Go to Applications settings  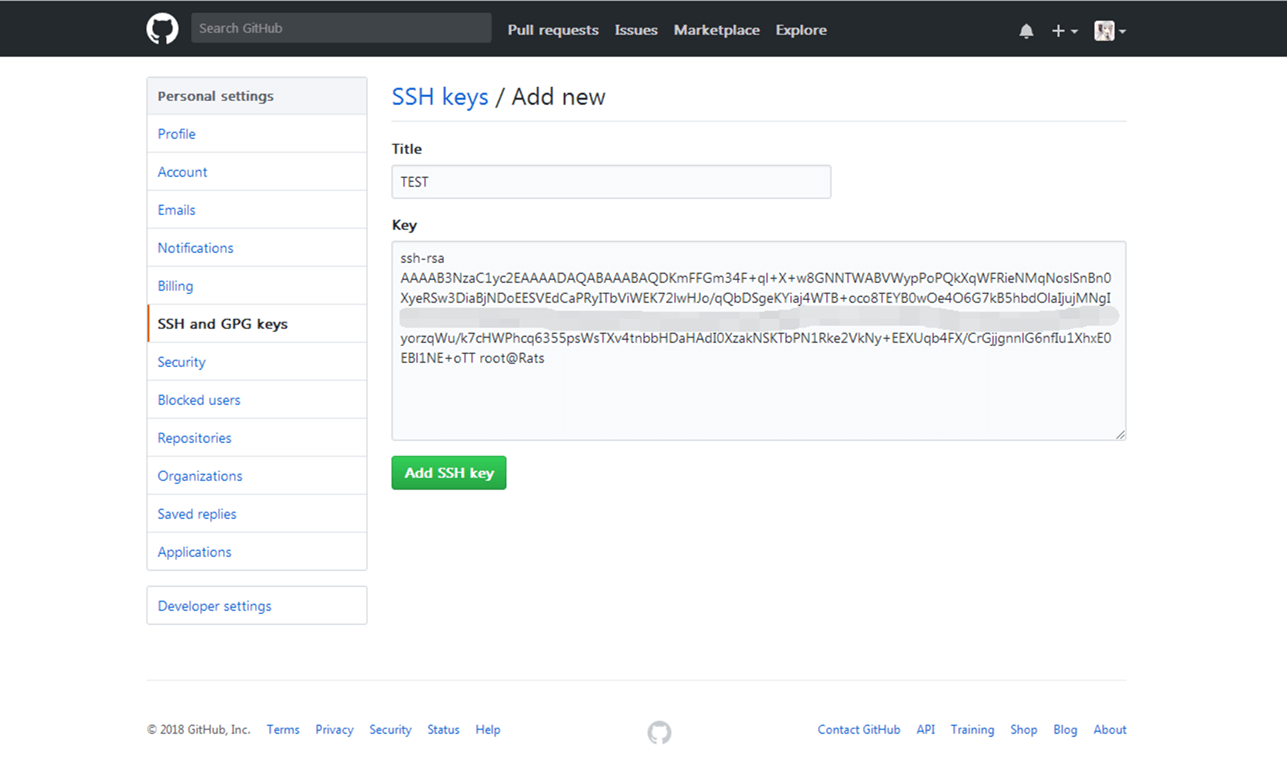tap(257, 552)
